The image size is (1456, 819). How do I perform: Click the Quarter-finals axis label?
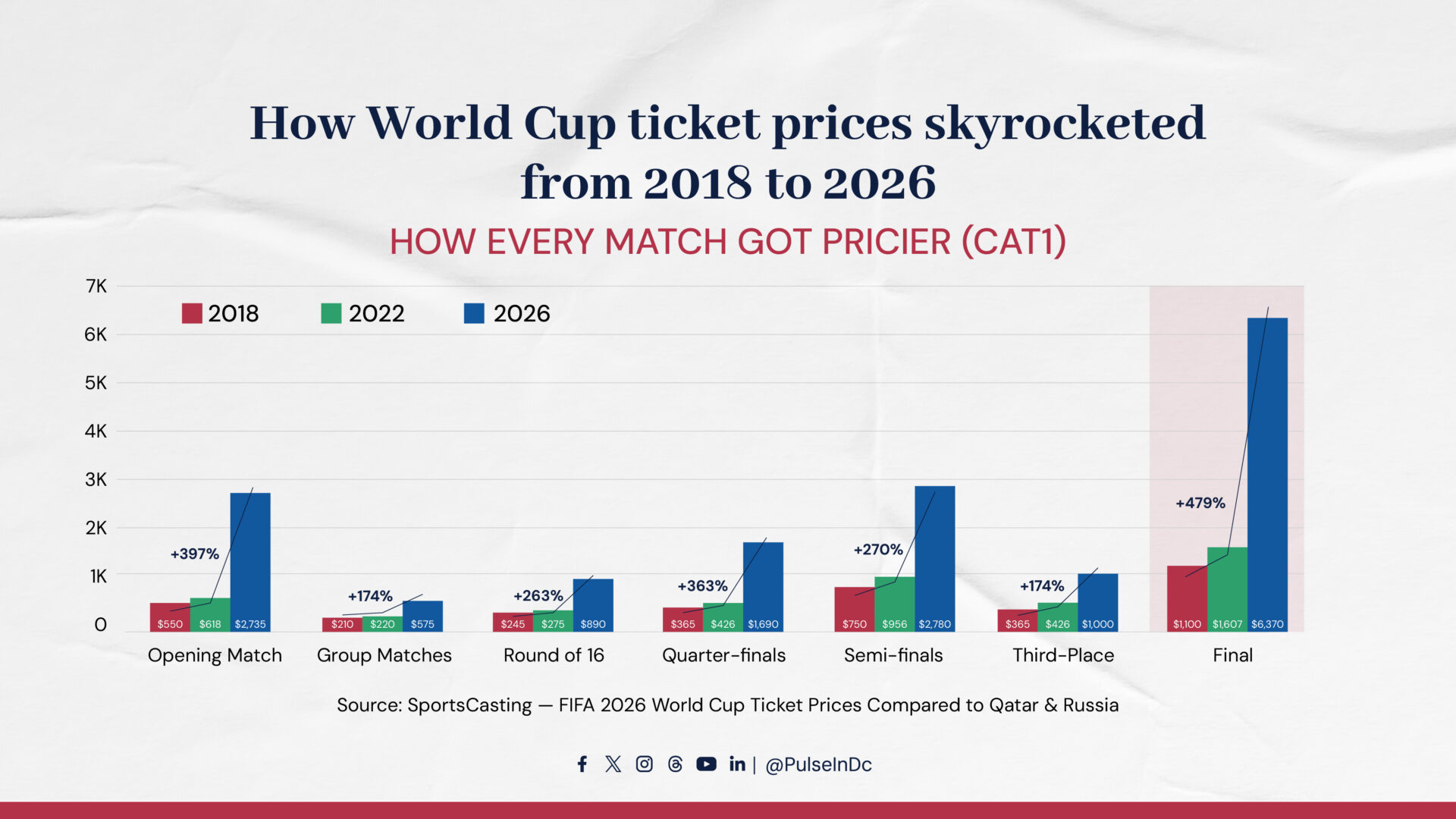coord(723,655)
